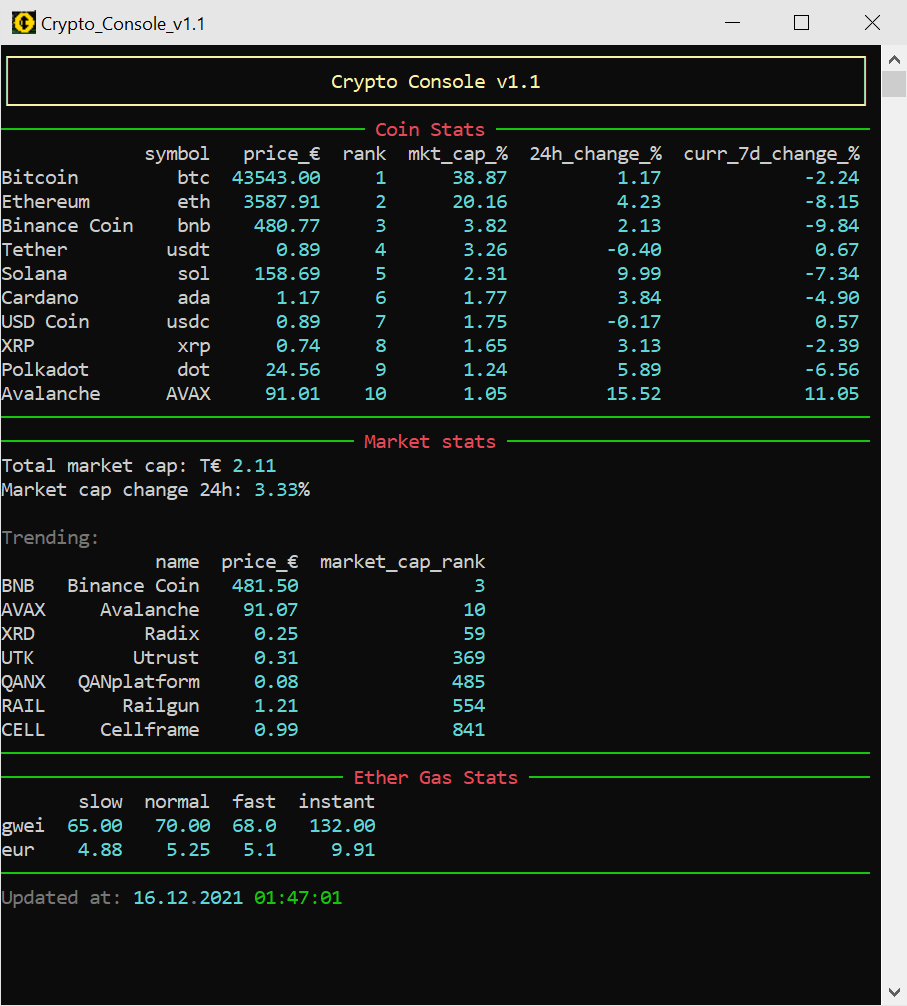Click the Cardano row name
Screen dimensions: 907x1006
click(x=40, y=298)
